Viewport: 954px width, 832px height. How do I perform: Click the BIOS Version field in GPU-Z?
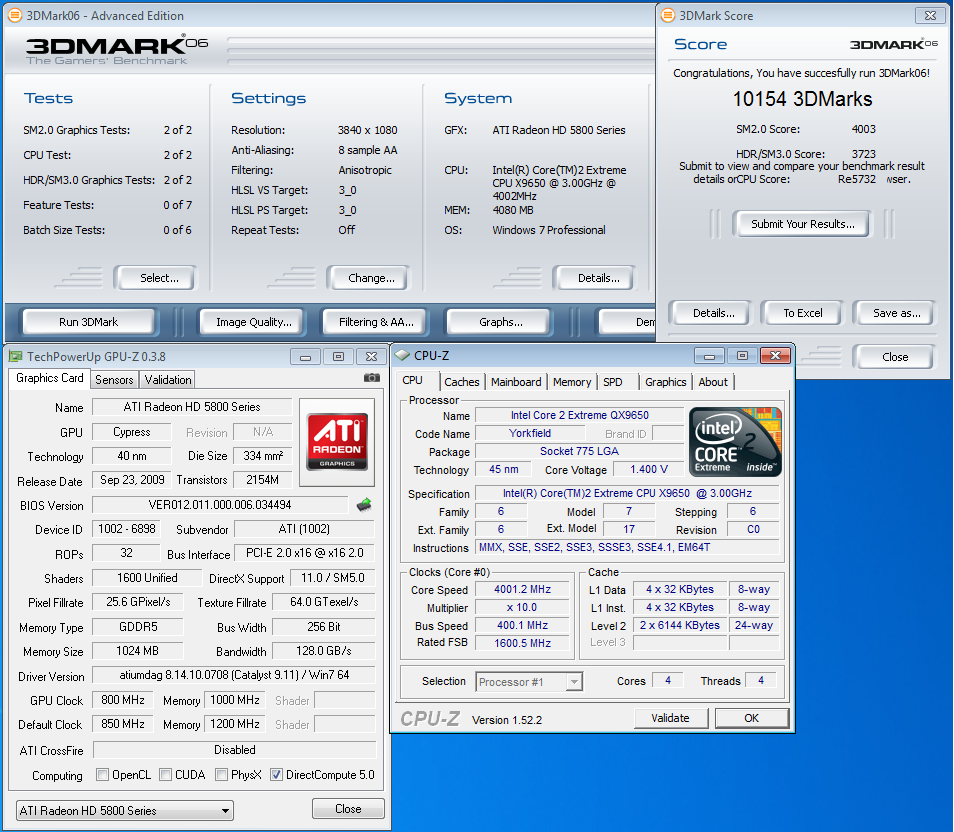tap(220, 505)
